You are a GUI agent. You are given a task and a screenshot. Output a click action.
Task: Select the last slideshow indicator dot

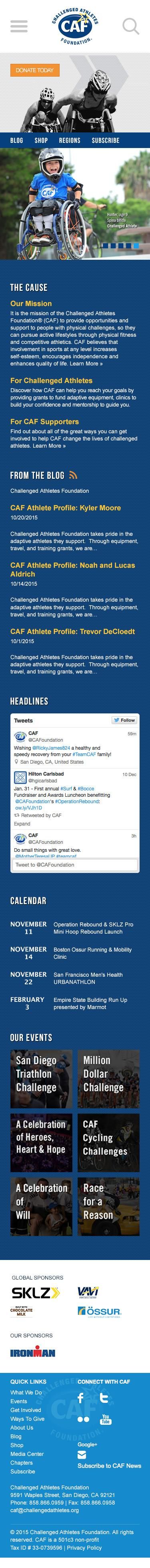tap(136, 247)
